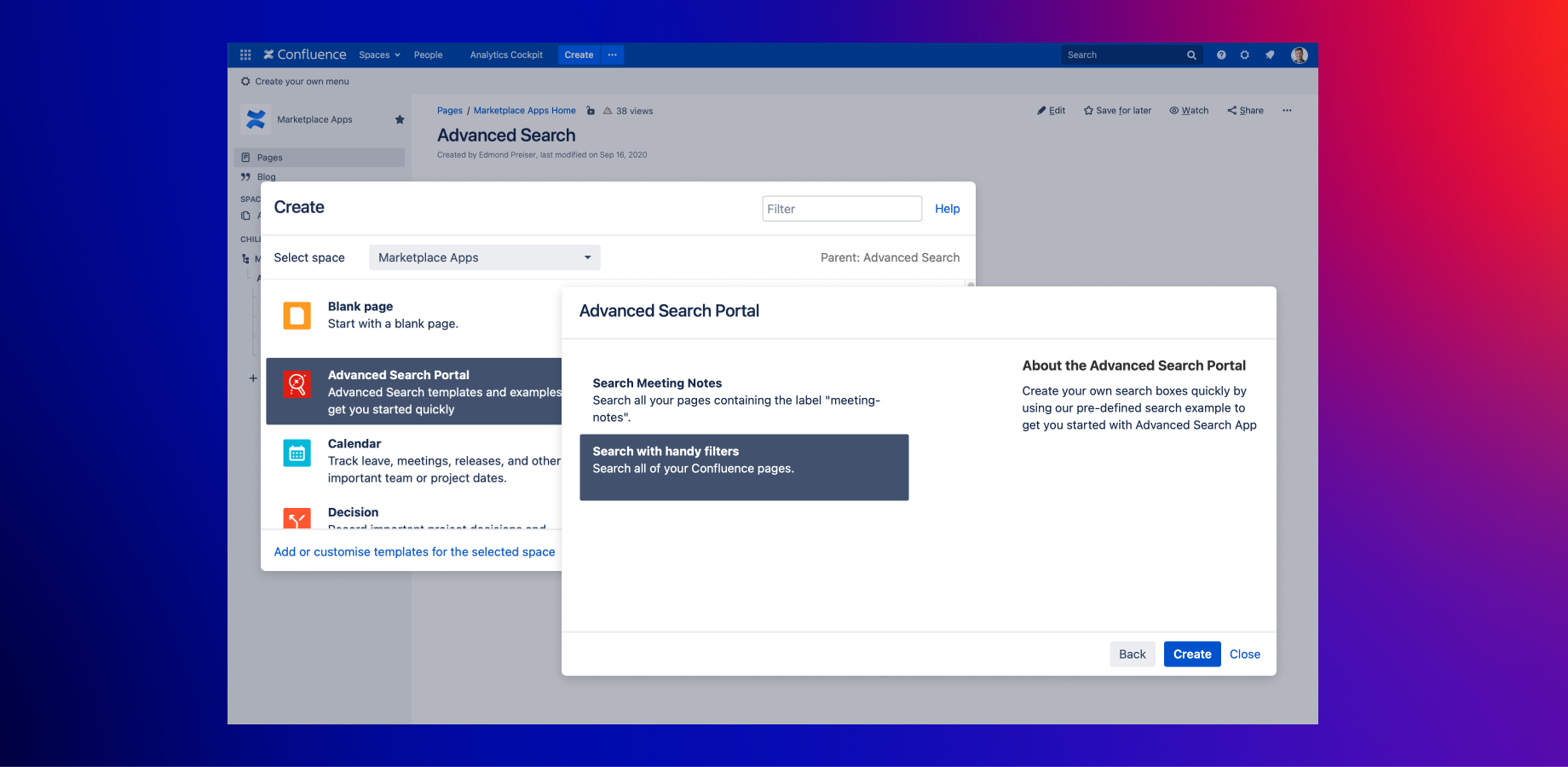Close the Advanced Search Portal dialog
Image resolution: width=1568 pixels, height=767 pixels.
click(1245, 655)
